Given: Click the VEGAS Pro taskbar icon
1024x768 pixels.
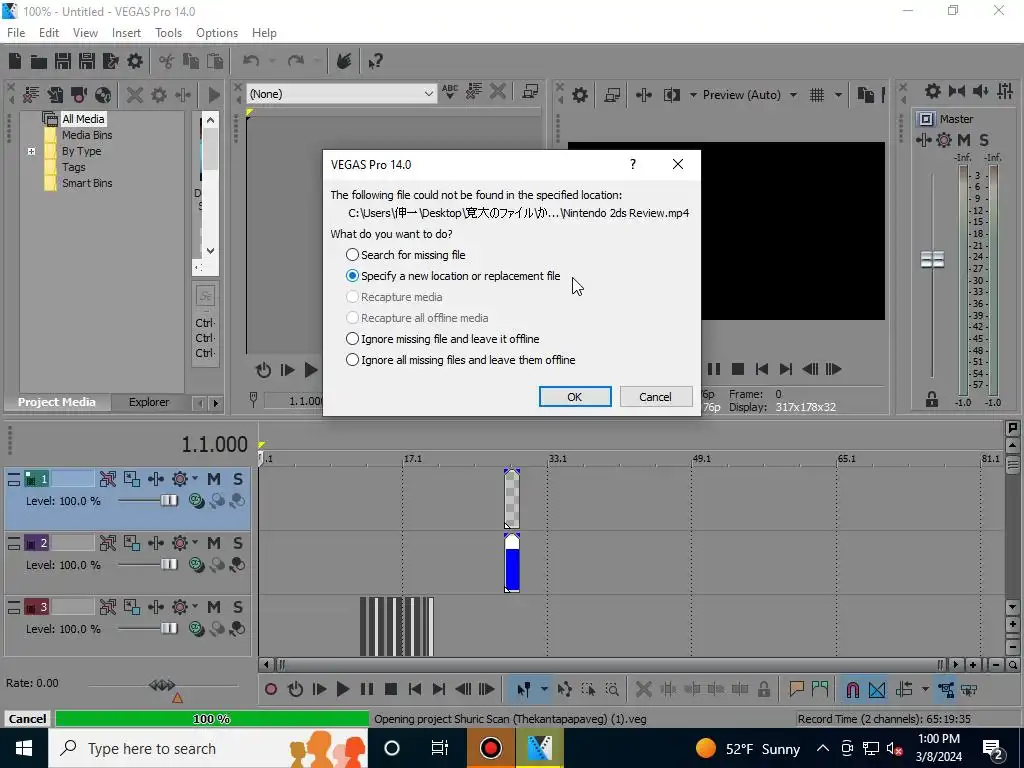Looking at the screenshot, I should [539, 748].
